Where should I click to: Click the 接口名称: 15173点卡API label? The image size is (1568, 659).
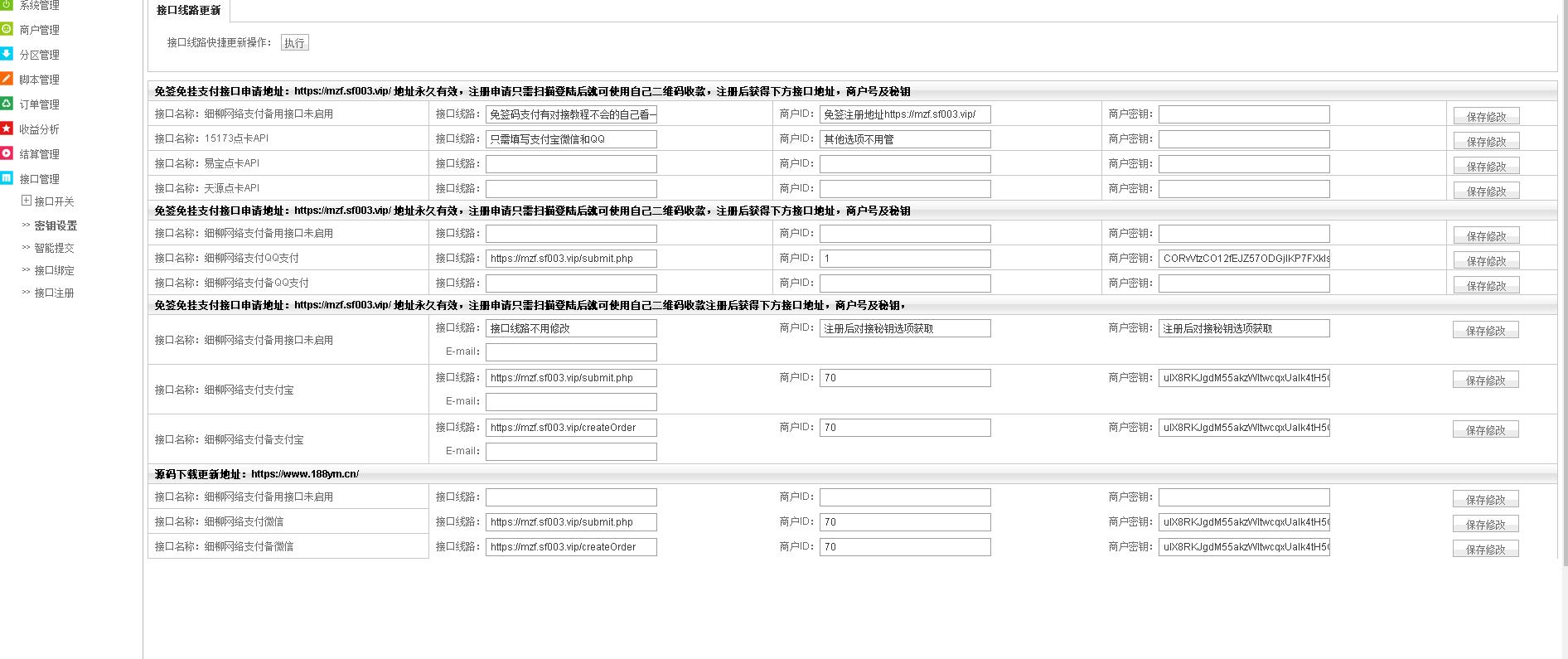(211, 138)
